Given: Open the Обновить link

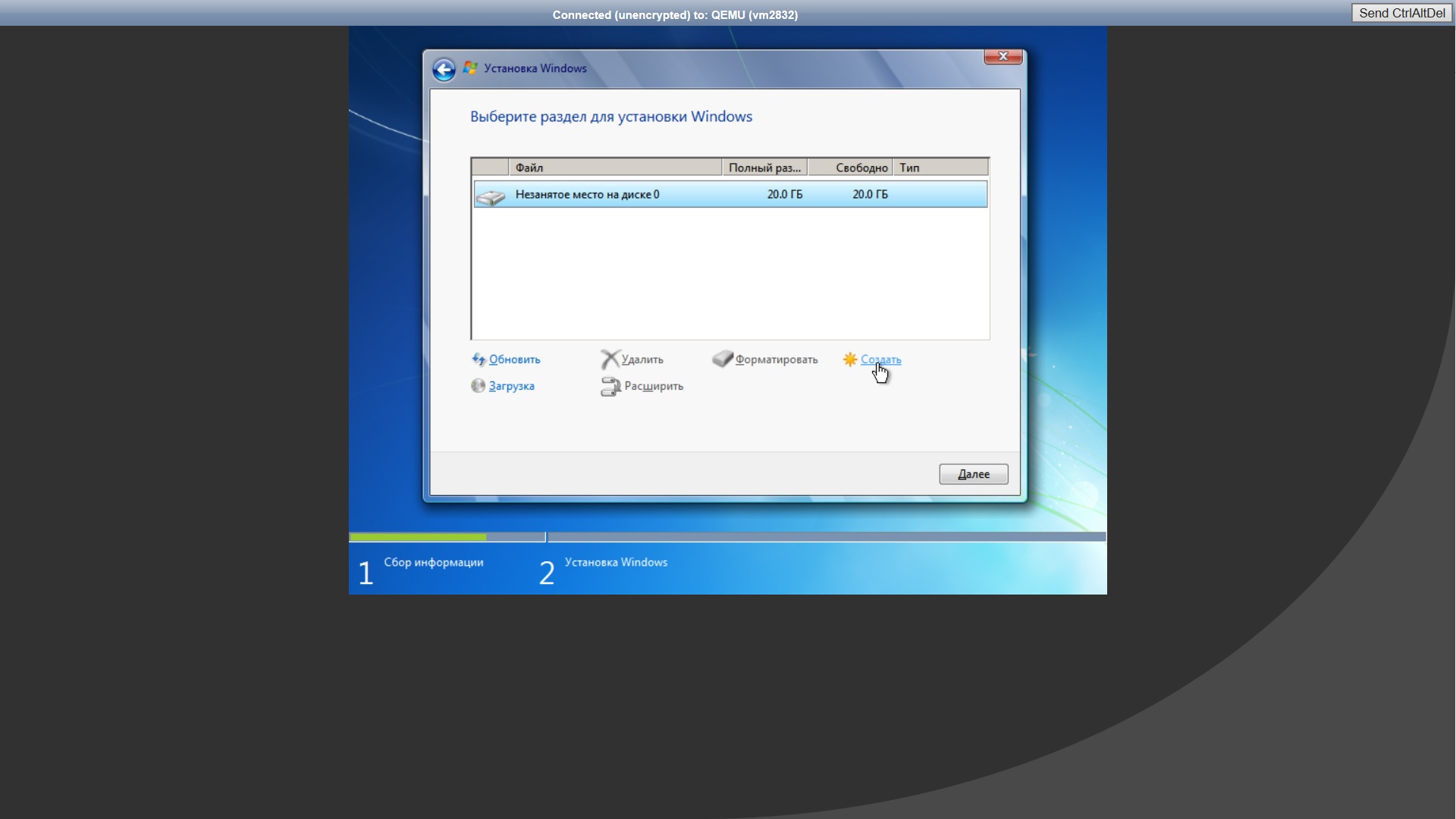Looking at the screenshot, I should pos(514,359).
